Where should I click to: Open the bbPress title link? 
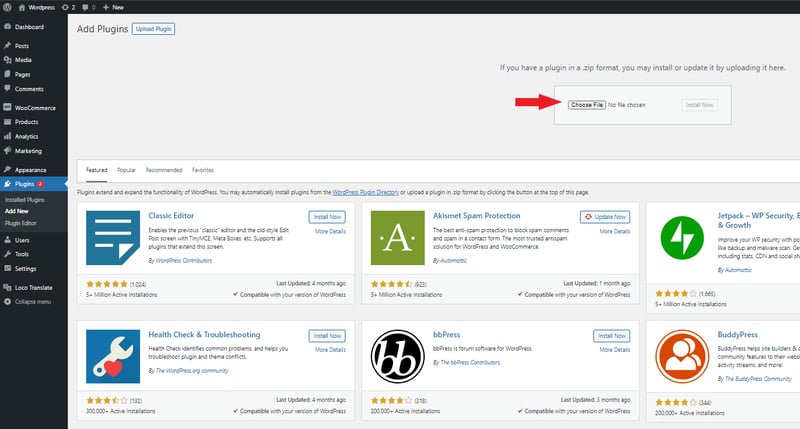coord(446,335)
